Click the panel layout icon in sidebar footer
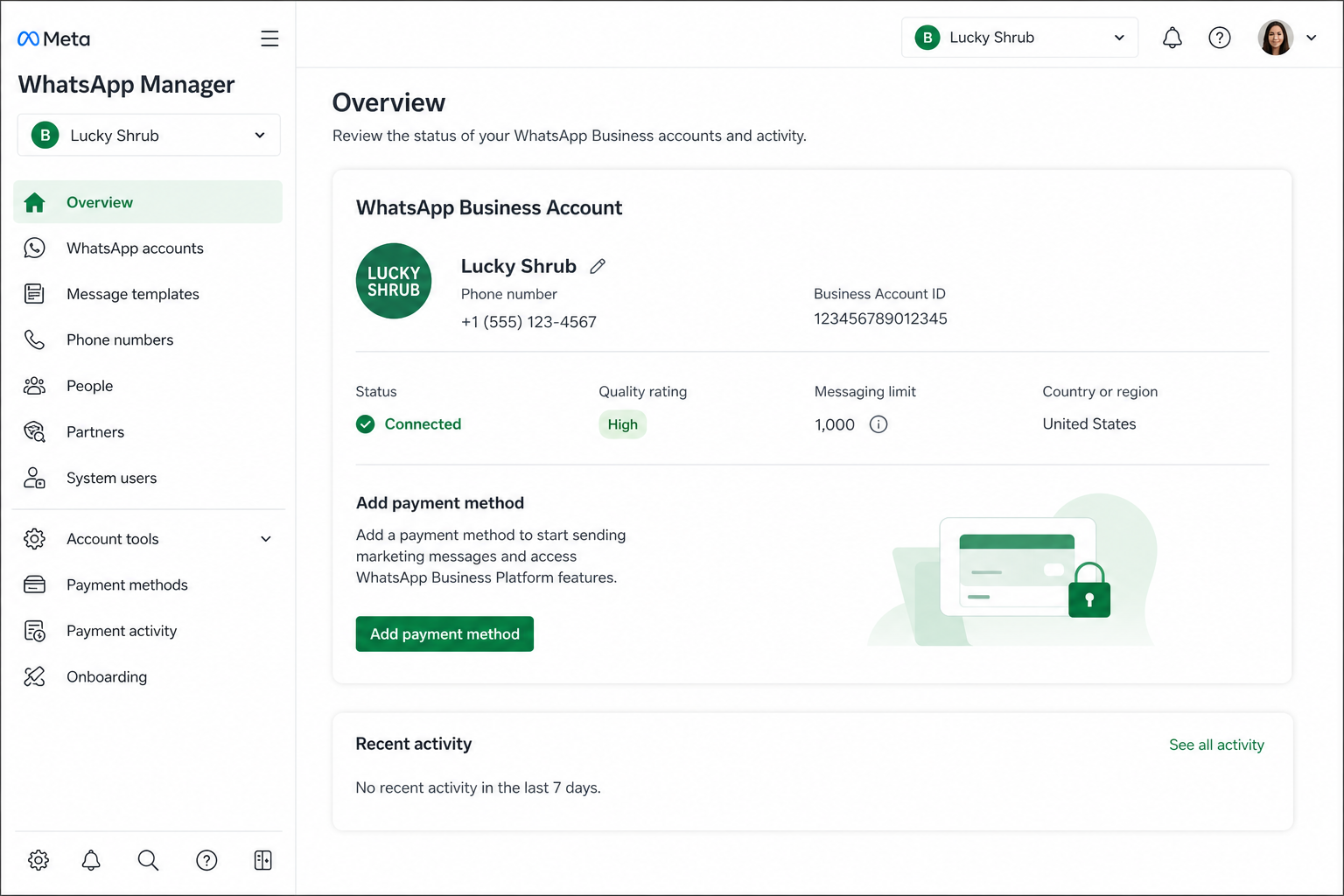 262,860
